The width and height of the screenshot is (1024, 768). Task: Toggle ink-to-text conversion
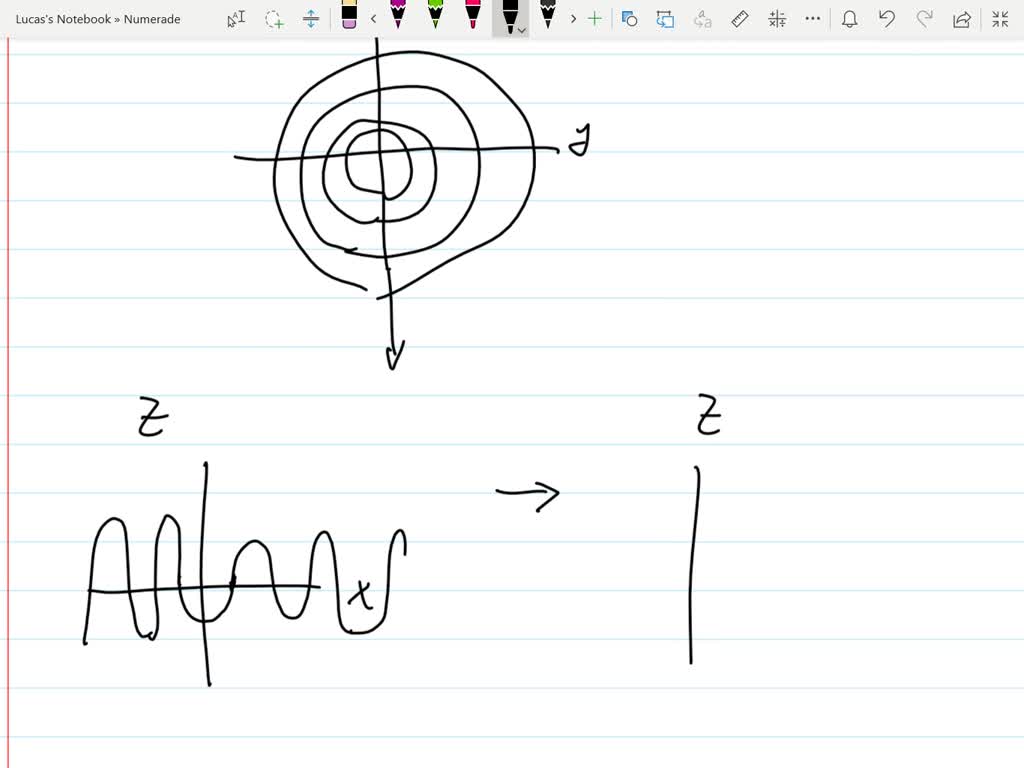[703, 19]
